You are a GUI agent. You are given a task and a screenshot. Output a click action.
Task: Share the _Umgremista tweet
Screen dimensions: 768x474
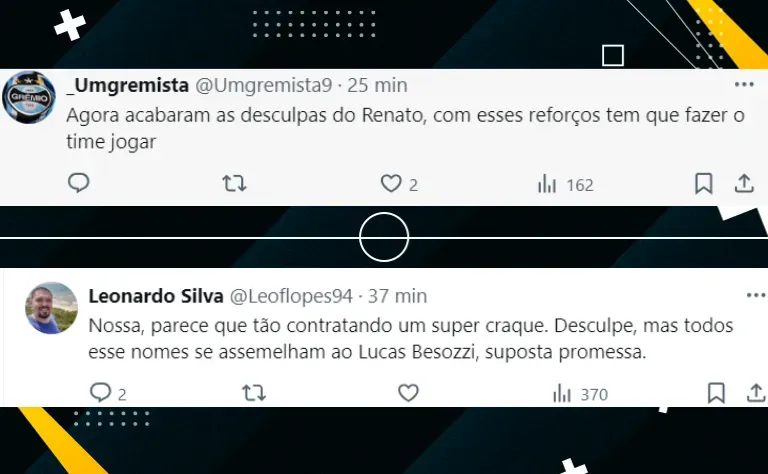pyautogui.click(x=744, y=184)
